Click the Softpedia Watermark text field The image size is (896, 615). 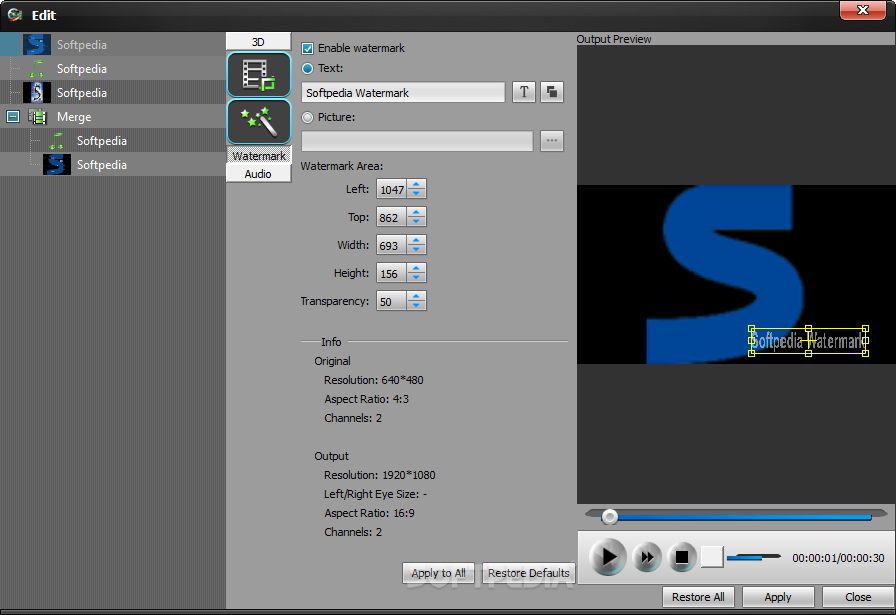tap(403, 93)
